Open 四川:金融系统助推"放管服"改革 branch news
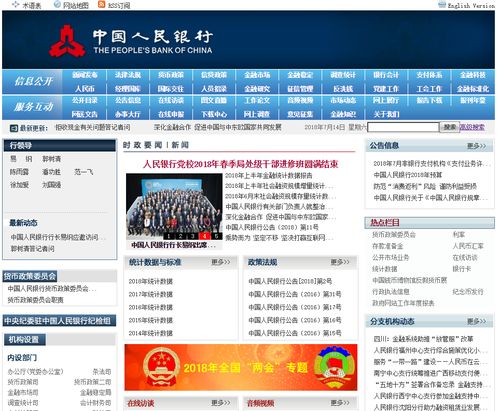 click(x=423, y=339)
